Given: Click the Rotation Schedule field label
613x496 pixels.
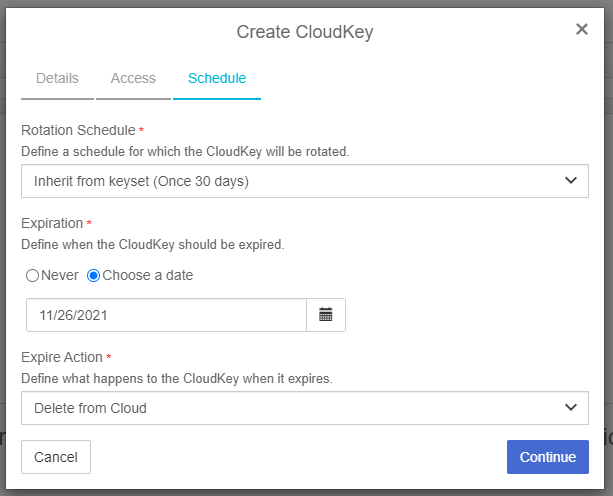Looking at the screenshot, I should [78, 130].
